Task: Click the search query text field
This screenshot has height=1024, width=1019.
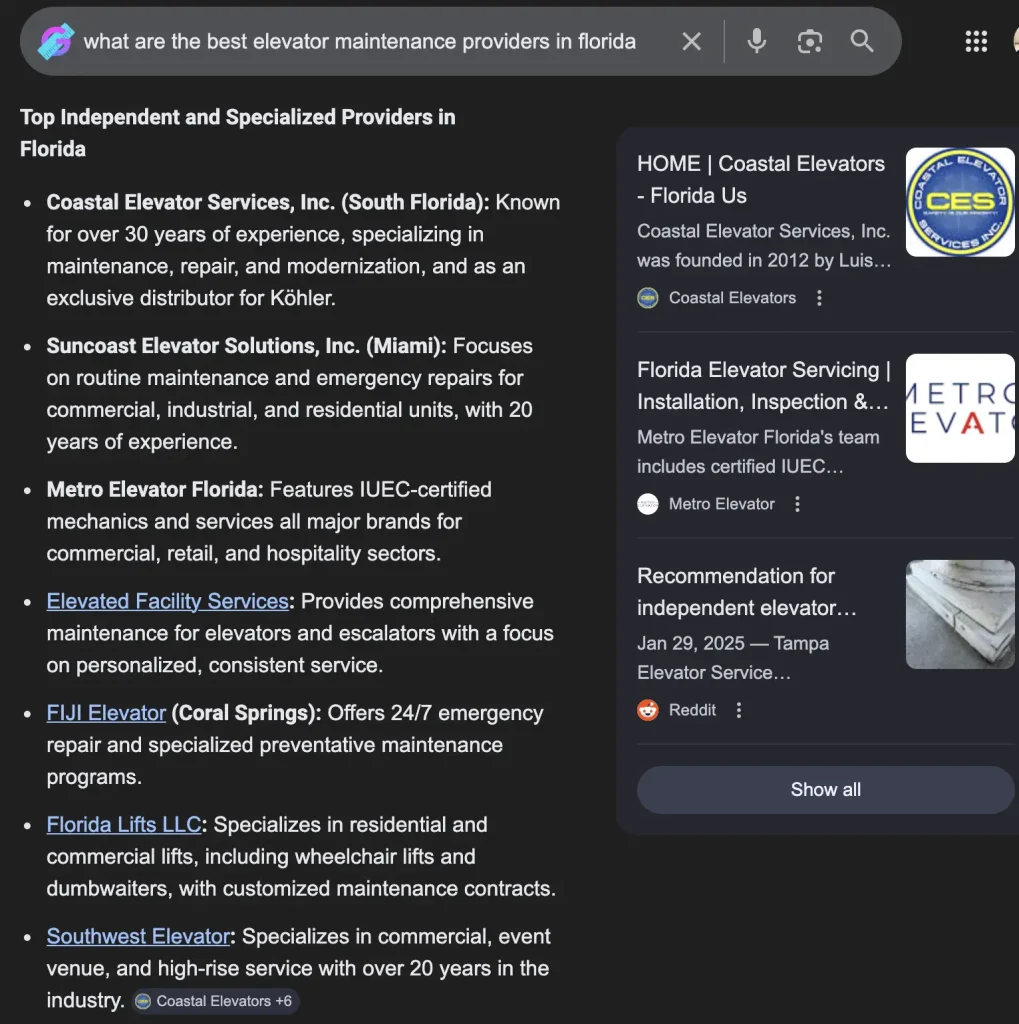Action: coord(360,41)
